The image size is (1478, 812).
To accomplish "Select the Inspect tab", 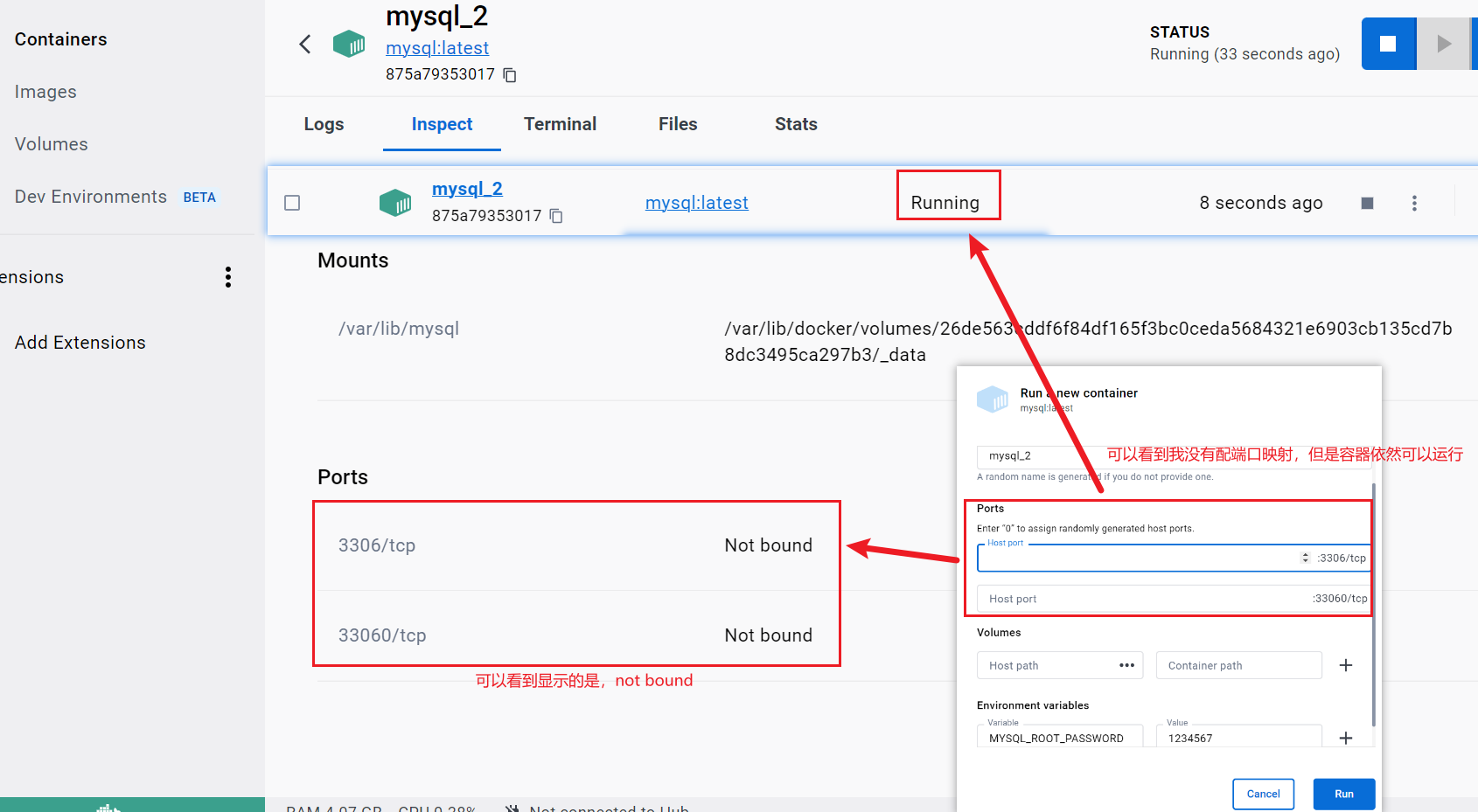I will pyautogui.click(x=442, y=124).
